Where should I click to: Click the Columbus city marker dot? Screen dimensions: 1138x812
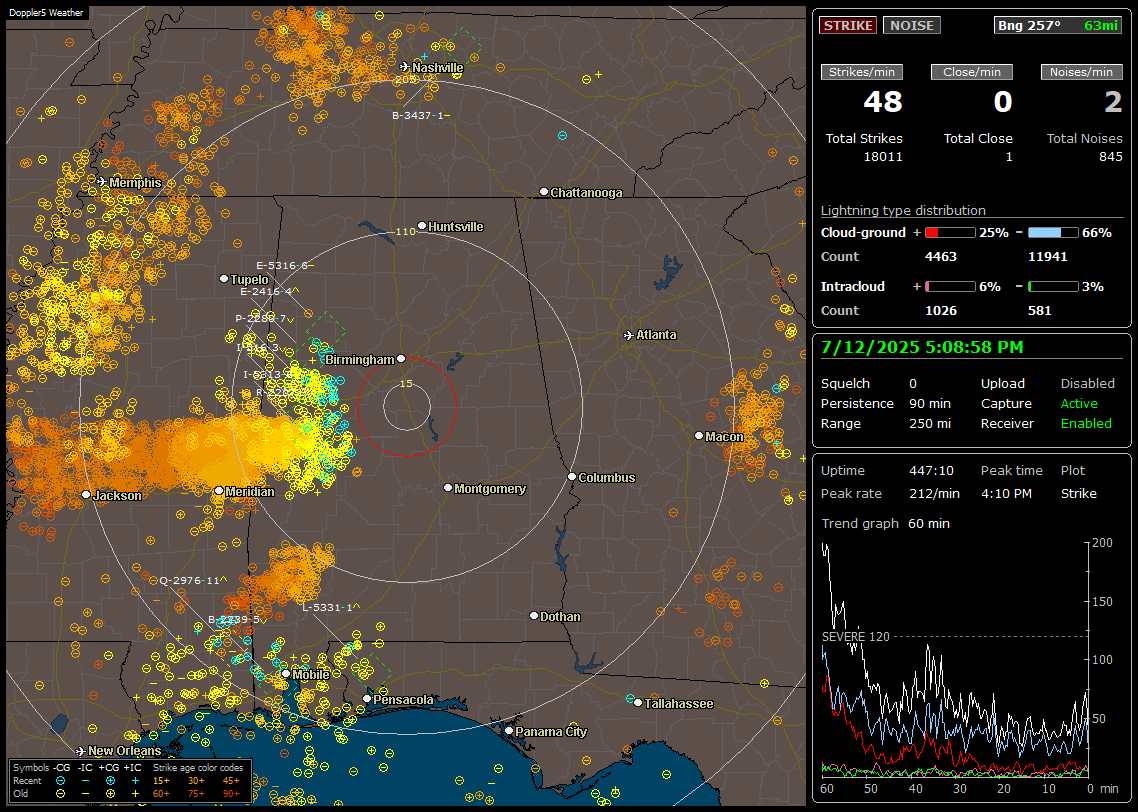pyautogui.click(x=572, y=477)
